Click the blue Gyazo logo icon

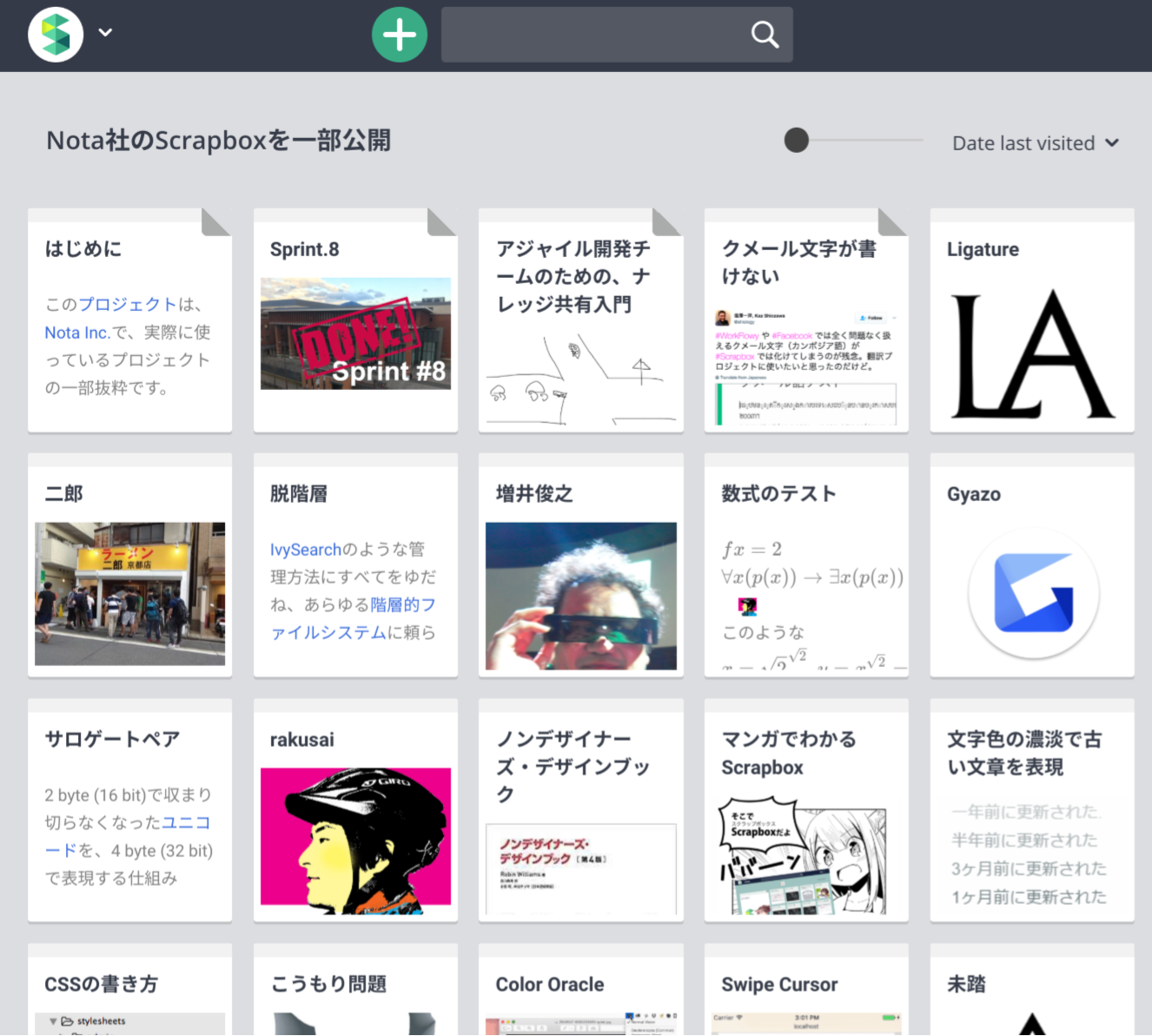click(x=1033, y=594)
